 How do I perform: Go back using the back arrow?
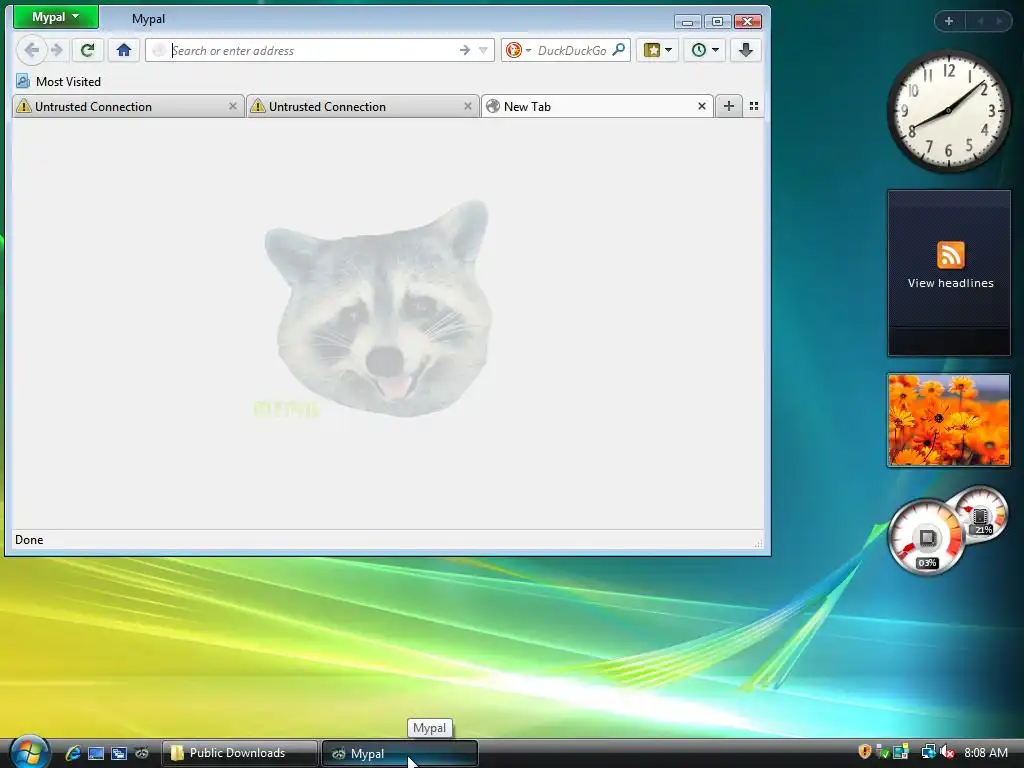pos(31,50)
